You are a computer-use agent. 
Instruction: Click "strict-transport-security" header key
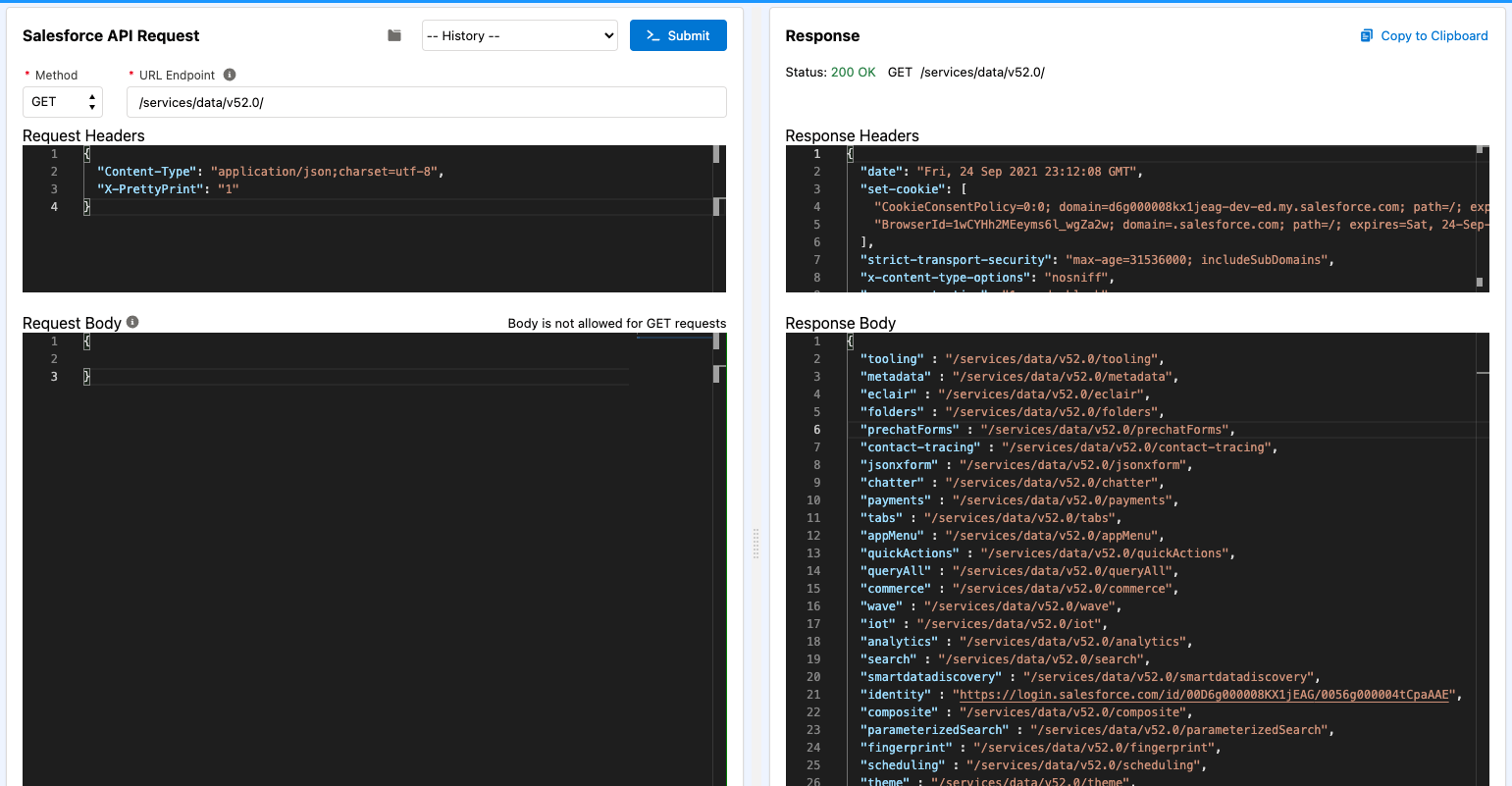click(x=956, y=260)
